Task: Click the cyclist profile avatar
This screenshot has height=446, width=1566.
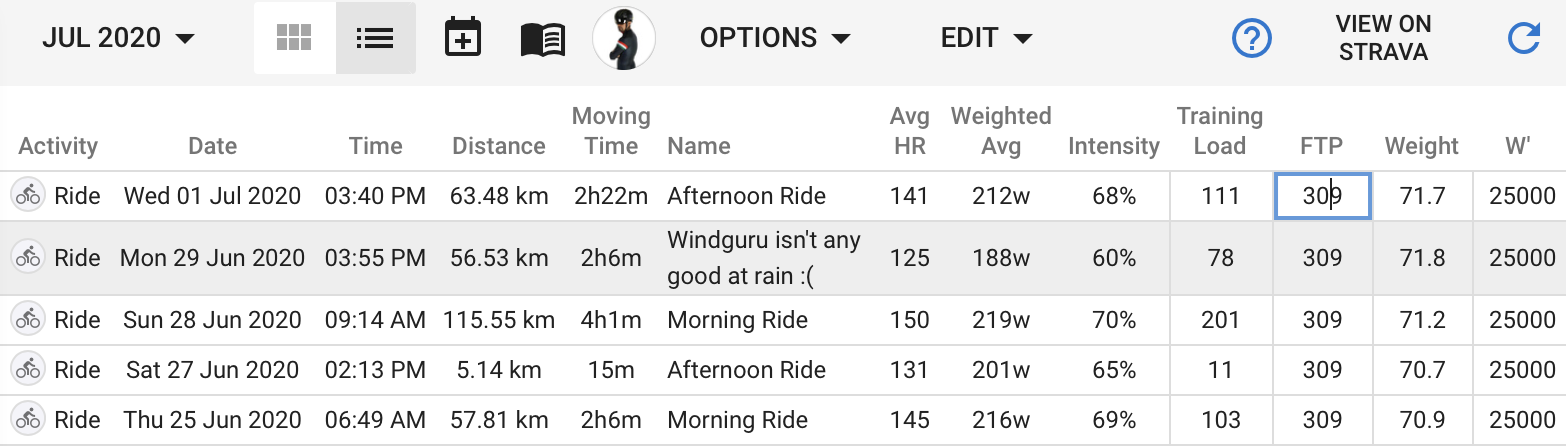Action: [x=624, y=38]
